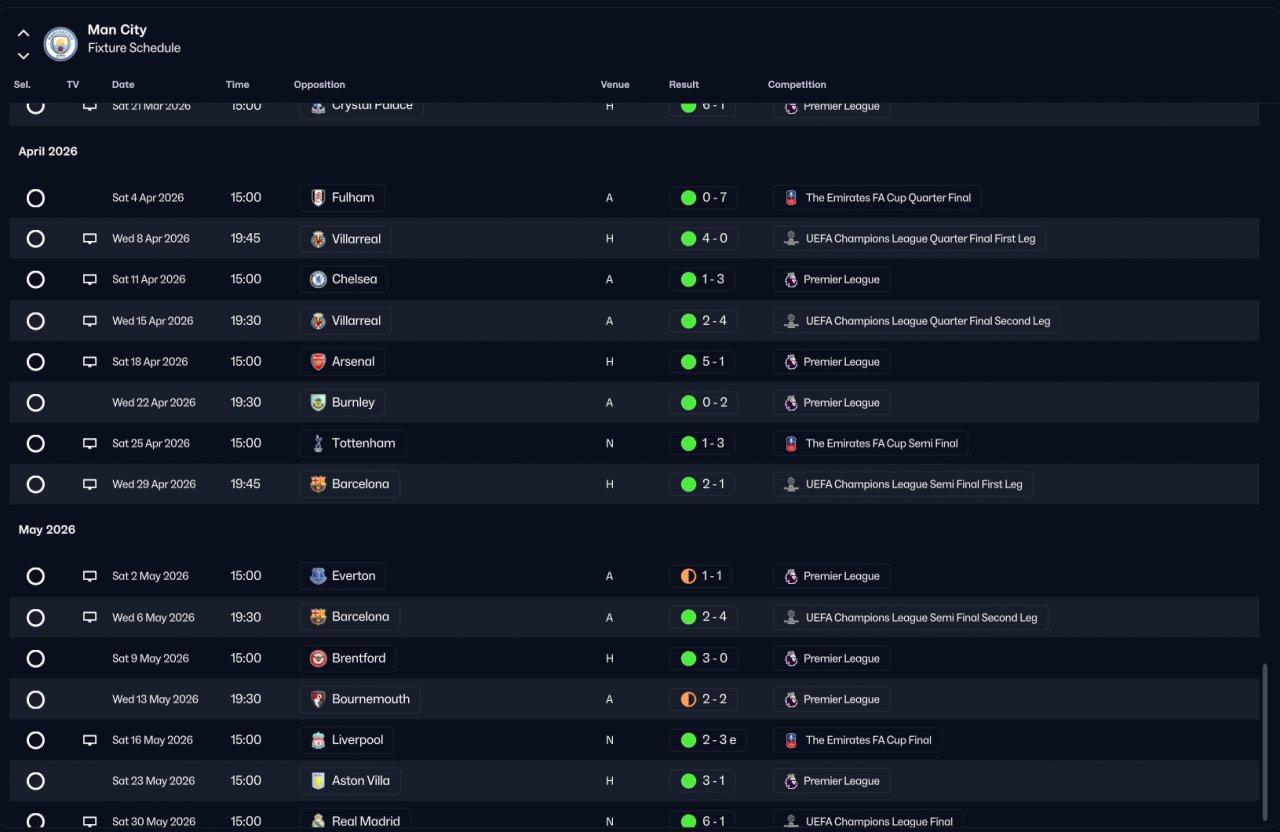Click the Chelsea club crest

click(318, 280)
